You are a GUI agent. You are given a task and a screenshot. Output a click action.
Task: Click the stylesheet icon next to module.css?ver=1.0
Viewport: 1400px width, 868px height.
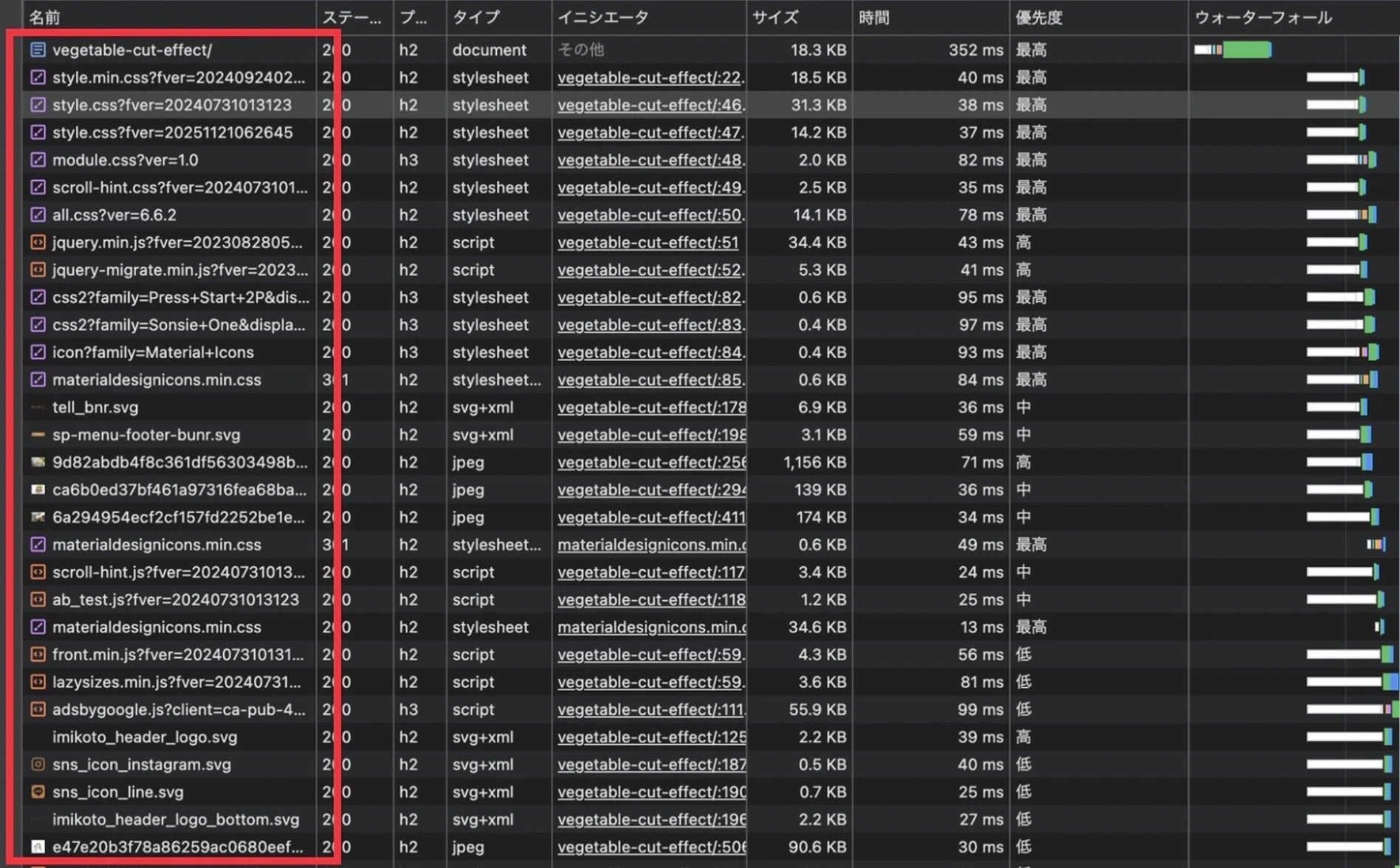click(x=38, y=160)
